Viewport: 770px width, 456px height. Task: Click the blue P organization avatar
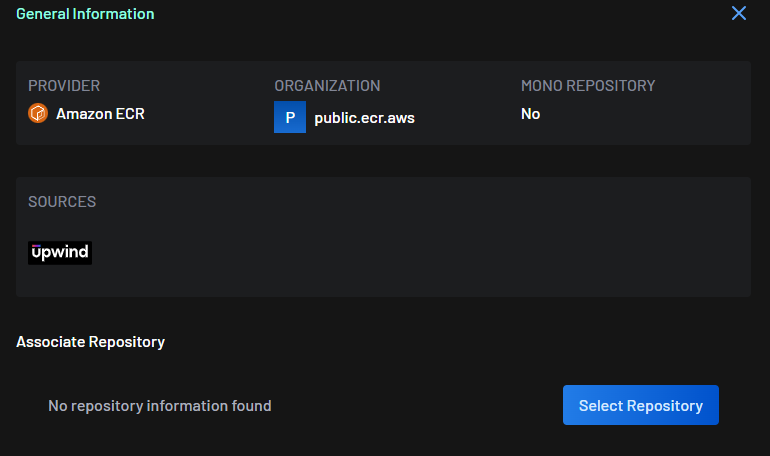[290, 117]
